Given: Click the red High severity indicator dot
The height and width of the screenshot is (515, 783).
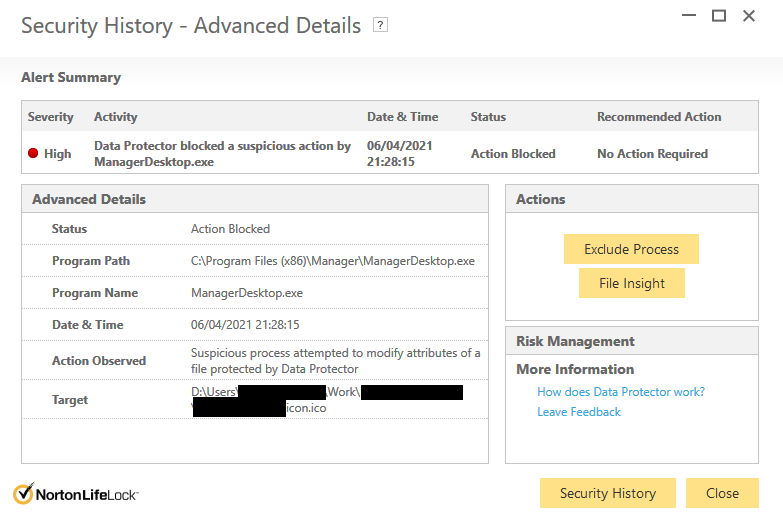Looking at the screenshot, I should pyautogui.click(x=33, y=153).
